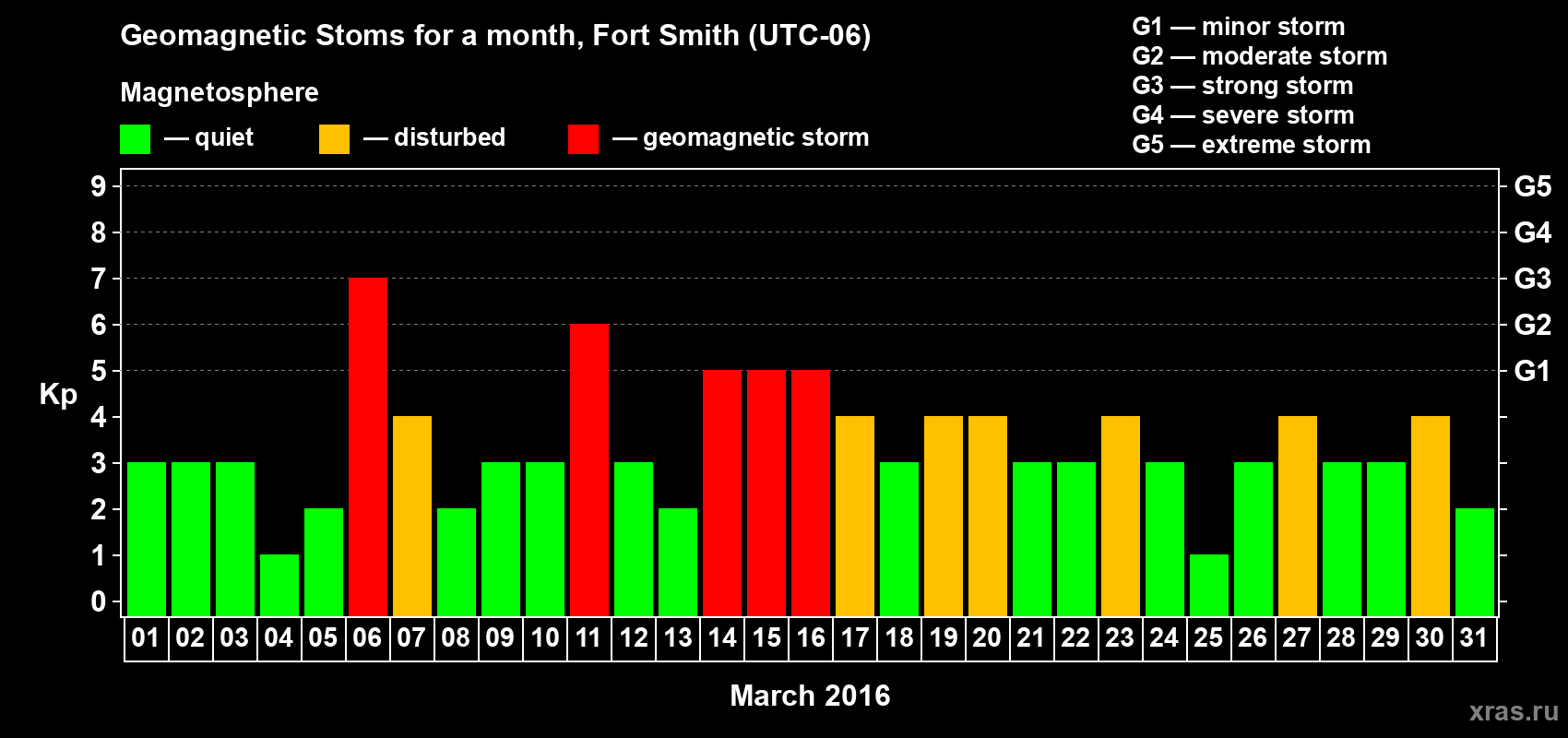Select the orange bar for day 19
Image resolution: width=1568 pixels, height=738 pixels.
944,516
